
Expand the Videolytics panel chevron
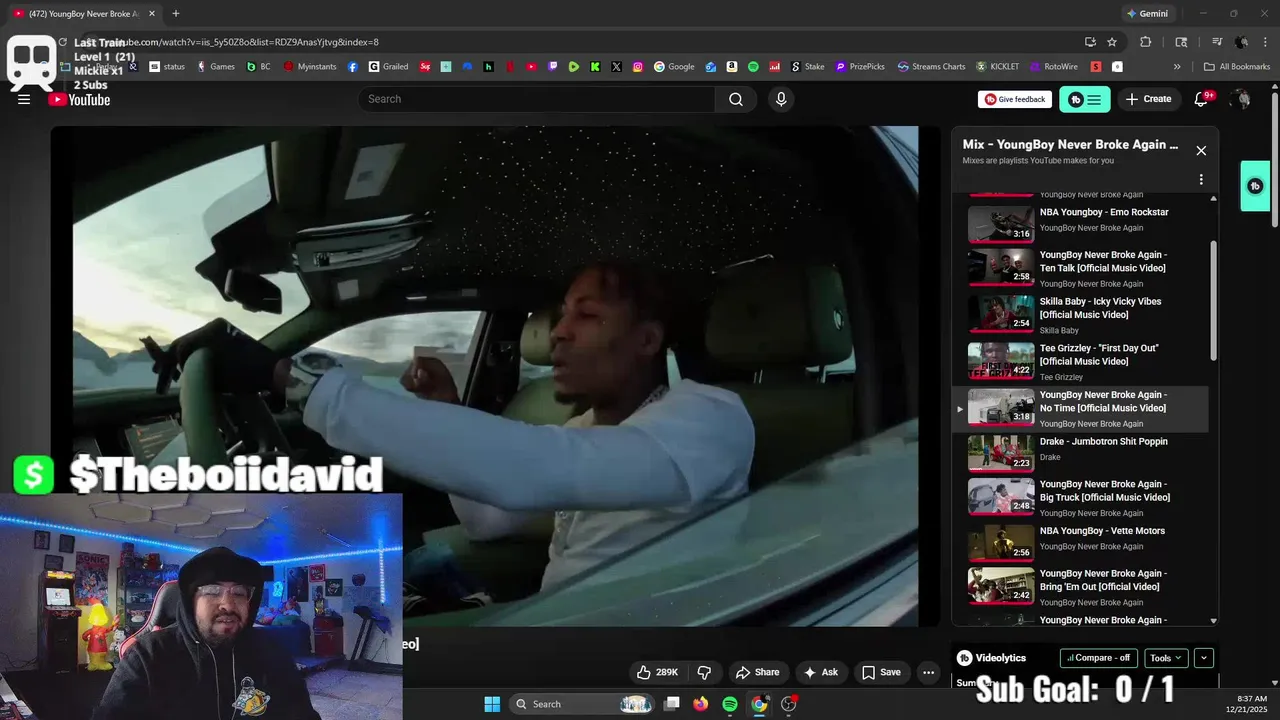point(1204,658)
